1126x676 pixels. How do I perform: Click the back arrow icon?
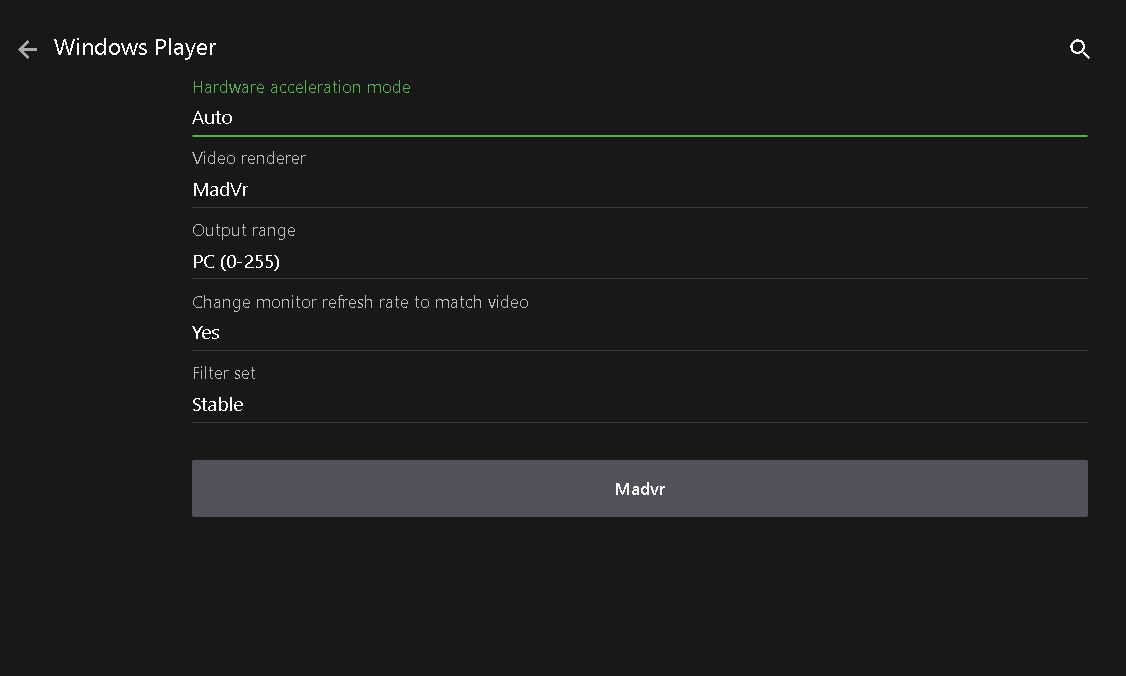[x=28, y=49]
